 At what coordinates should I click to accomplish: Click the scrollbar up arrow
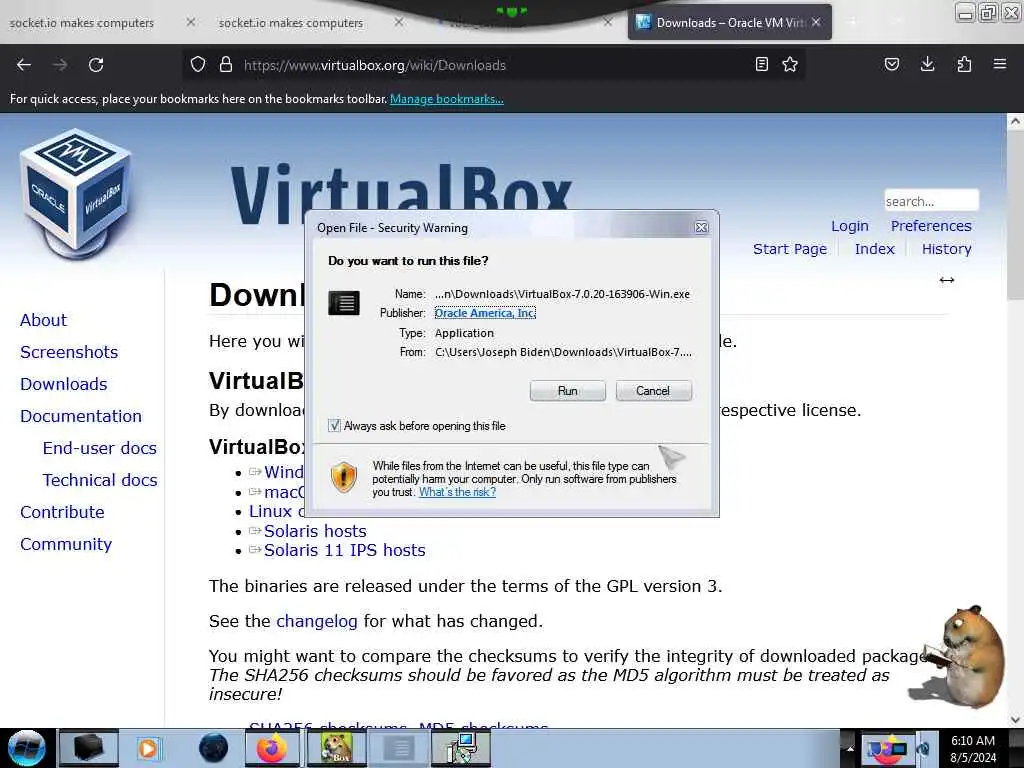click(1015, 121)
